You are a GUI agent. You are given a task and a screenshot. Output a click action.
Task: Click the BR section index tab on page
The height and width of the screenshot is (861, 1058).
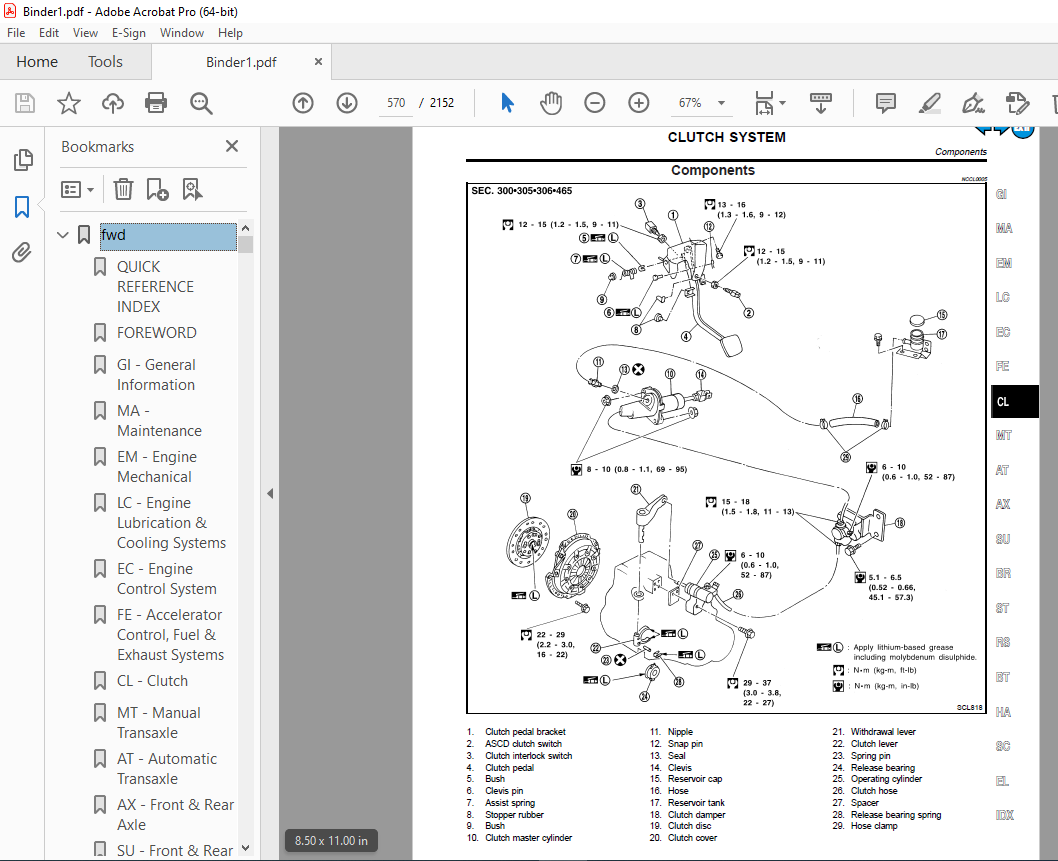[1003, 573]
